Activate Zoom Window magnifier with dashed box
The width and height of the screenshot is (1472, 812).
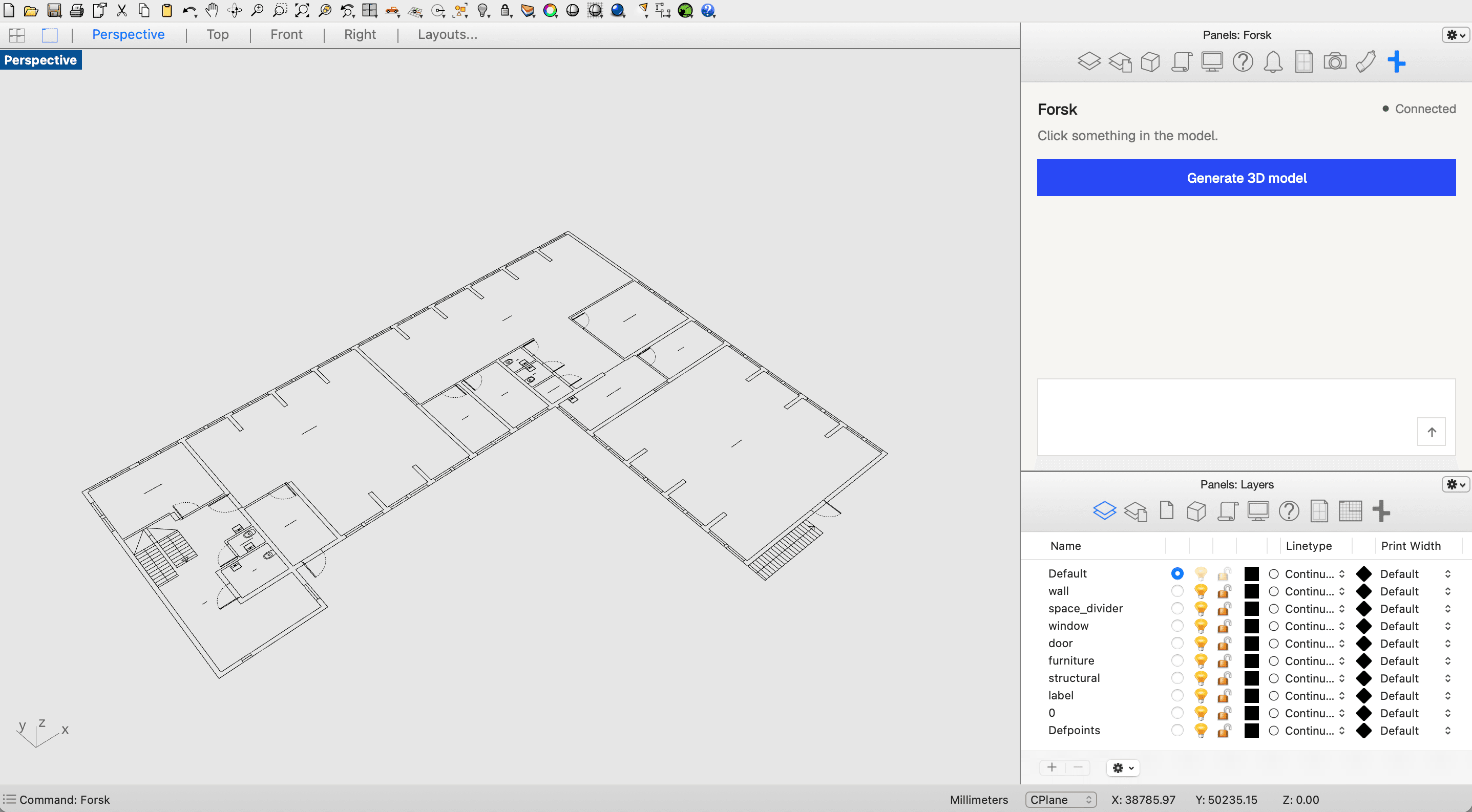(280, 10)
